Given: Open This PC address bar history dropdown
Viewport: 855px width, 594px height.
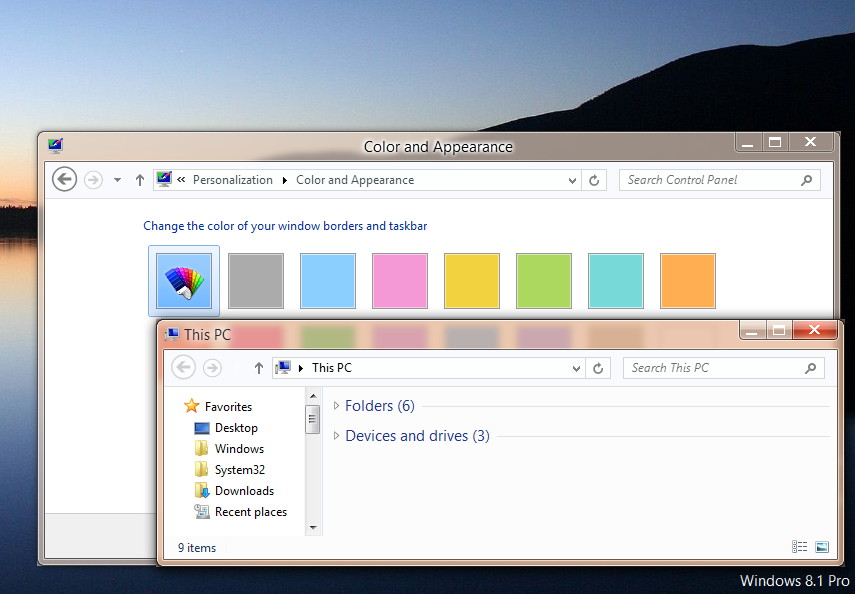Looking at the screenshot, I should [x=576, y=369].
